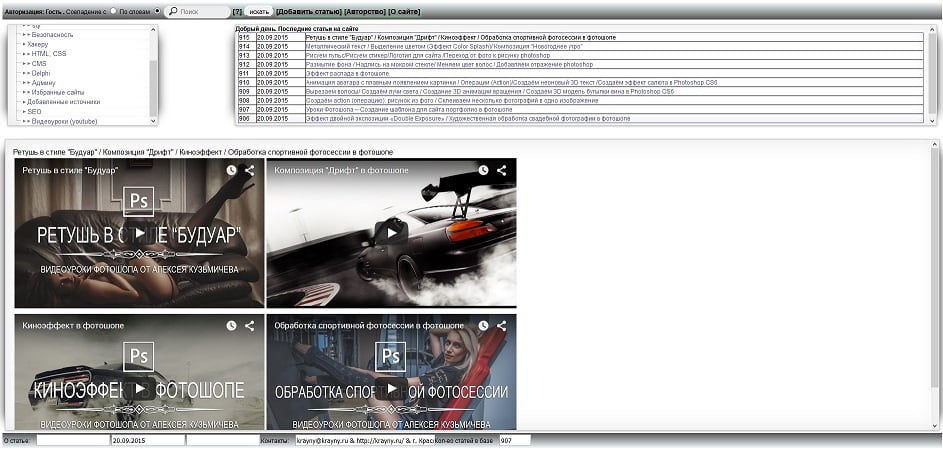Open the "[Добавить статью]" menu link
The image size is (943, 449).
pyautogui.click(x=308, y=11)
